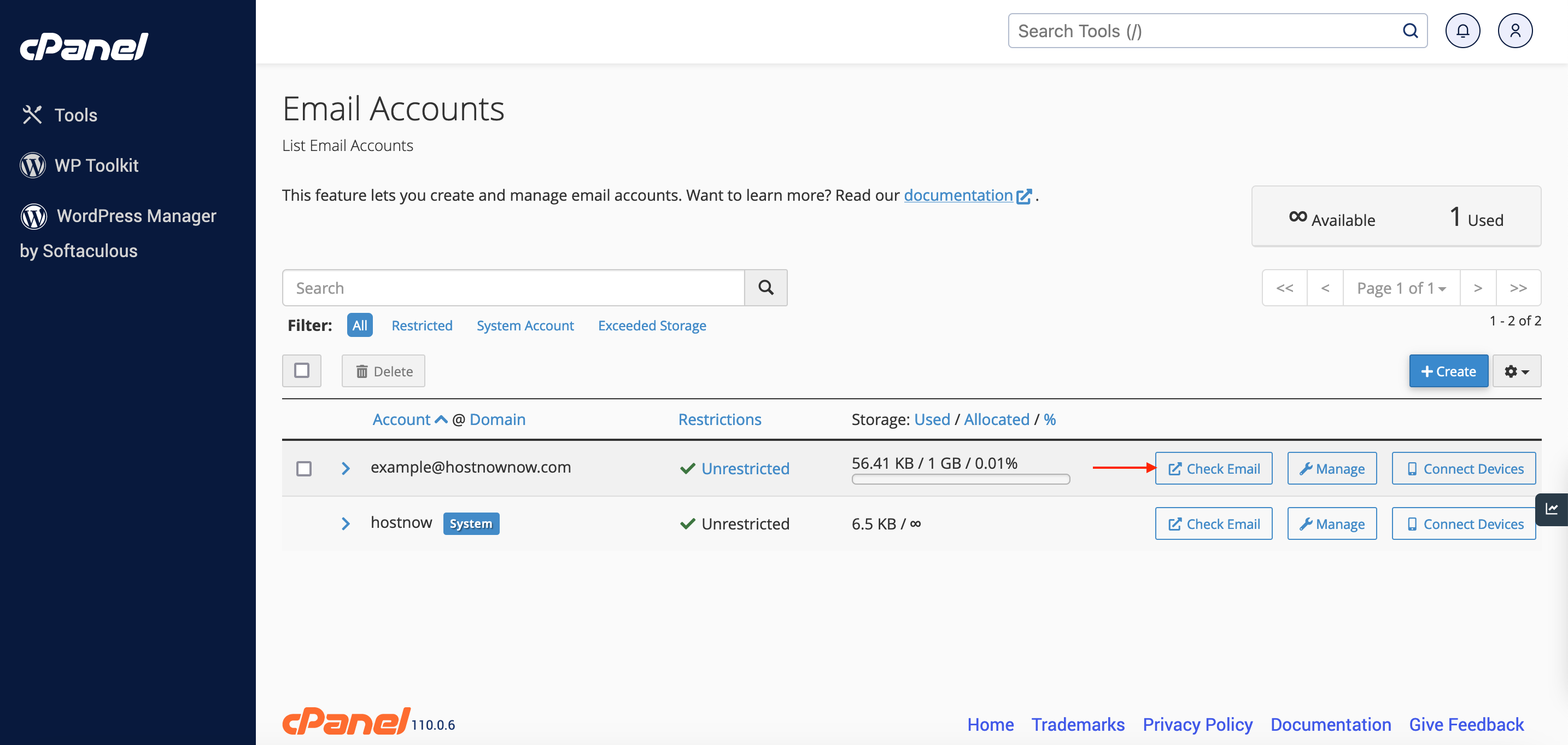The width and height of the screenshot is (1568, 745).
Task: Open the statistics chart side tab
Action: point(1552,509)
